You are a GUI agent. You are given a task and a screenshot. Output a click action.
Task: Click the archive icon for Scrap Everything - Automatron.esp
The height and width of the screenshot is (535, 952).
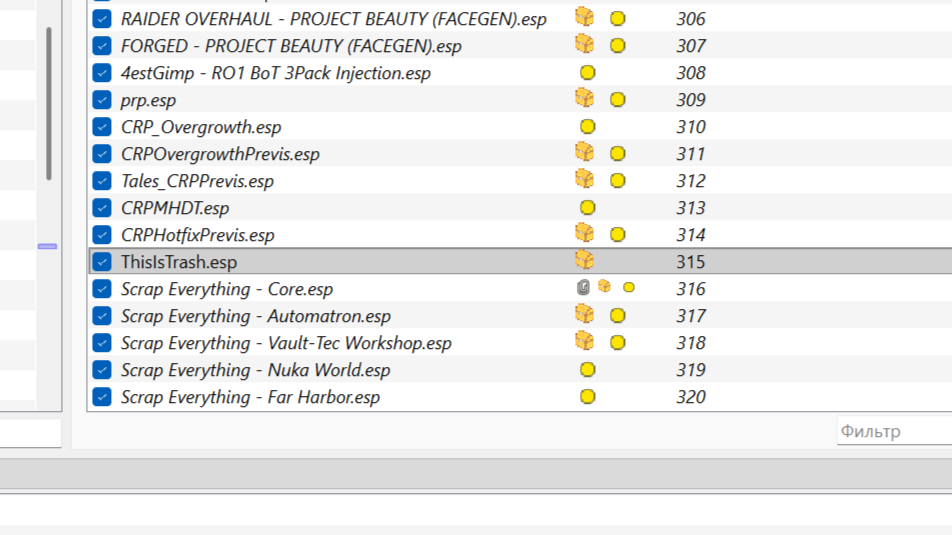point(584,314)
